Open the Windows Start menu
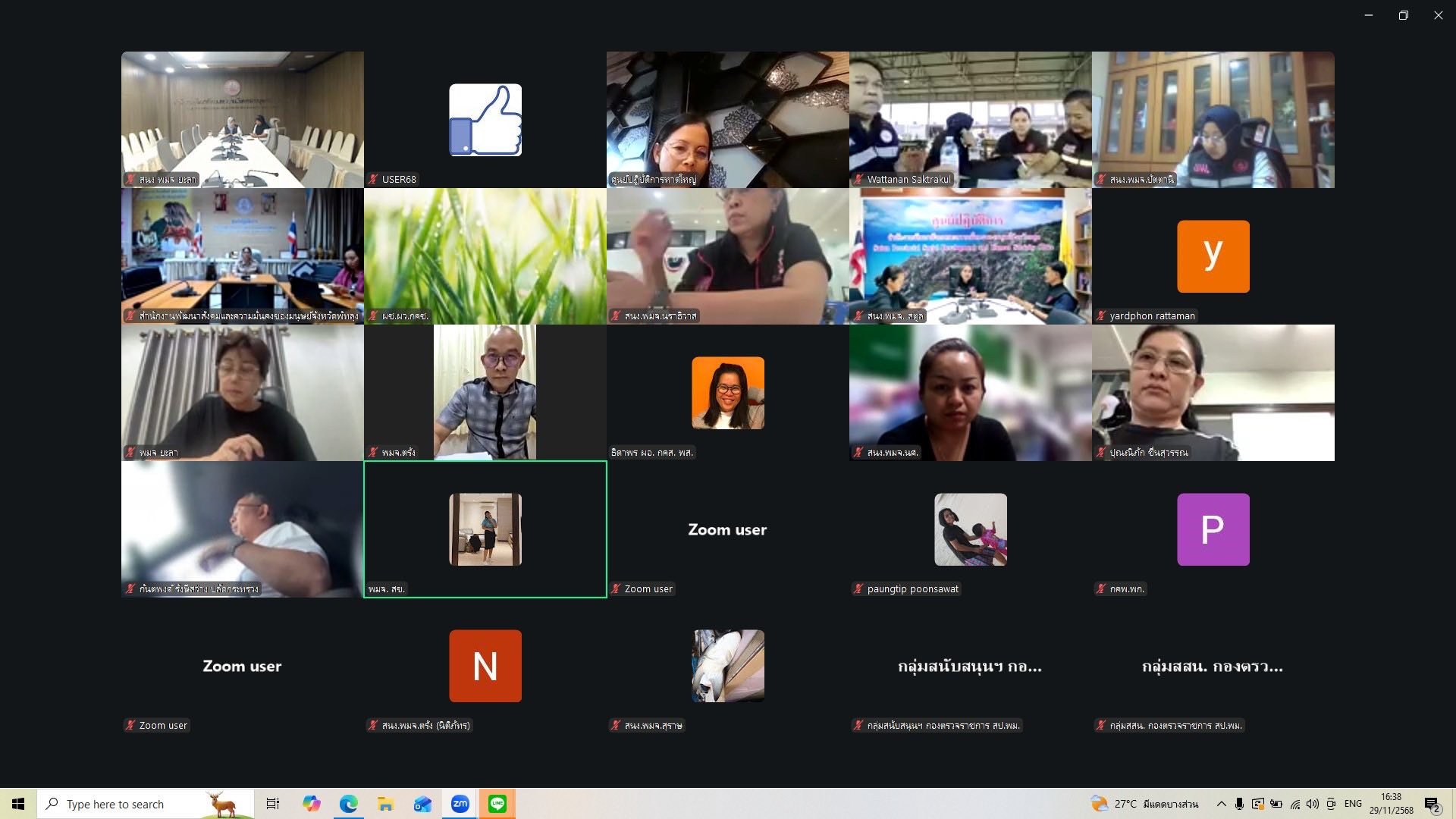The height and width of the screenshot is (819, 1456). (x=18, y=804)
